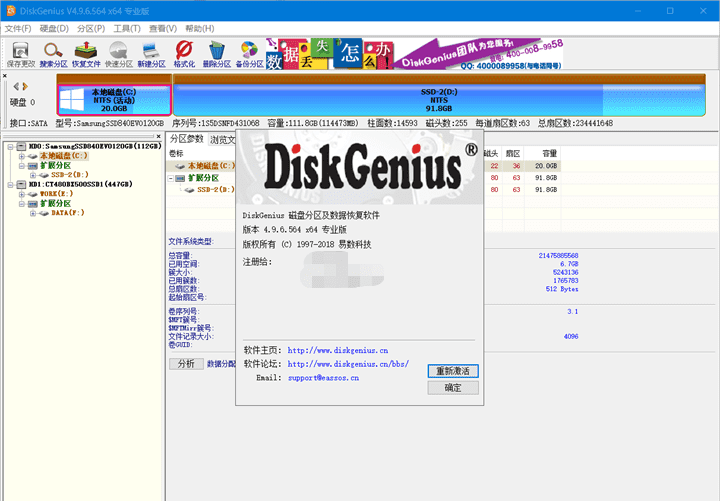720x501 pixels.
Task: Select WORK(E:) tree item
Action: (56, 194)
